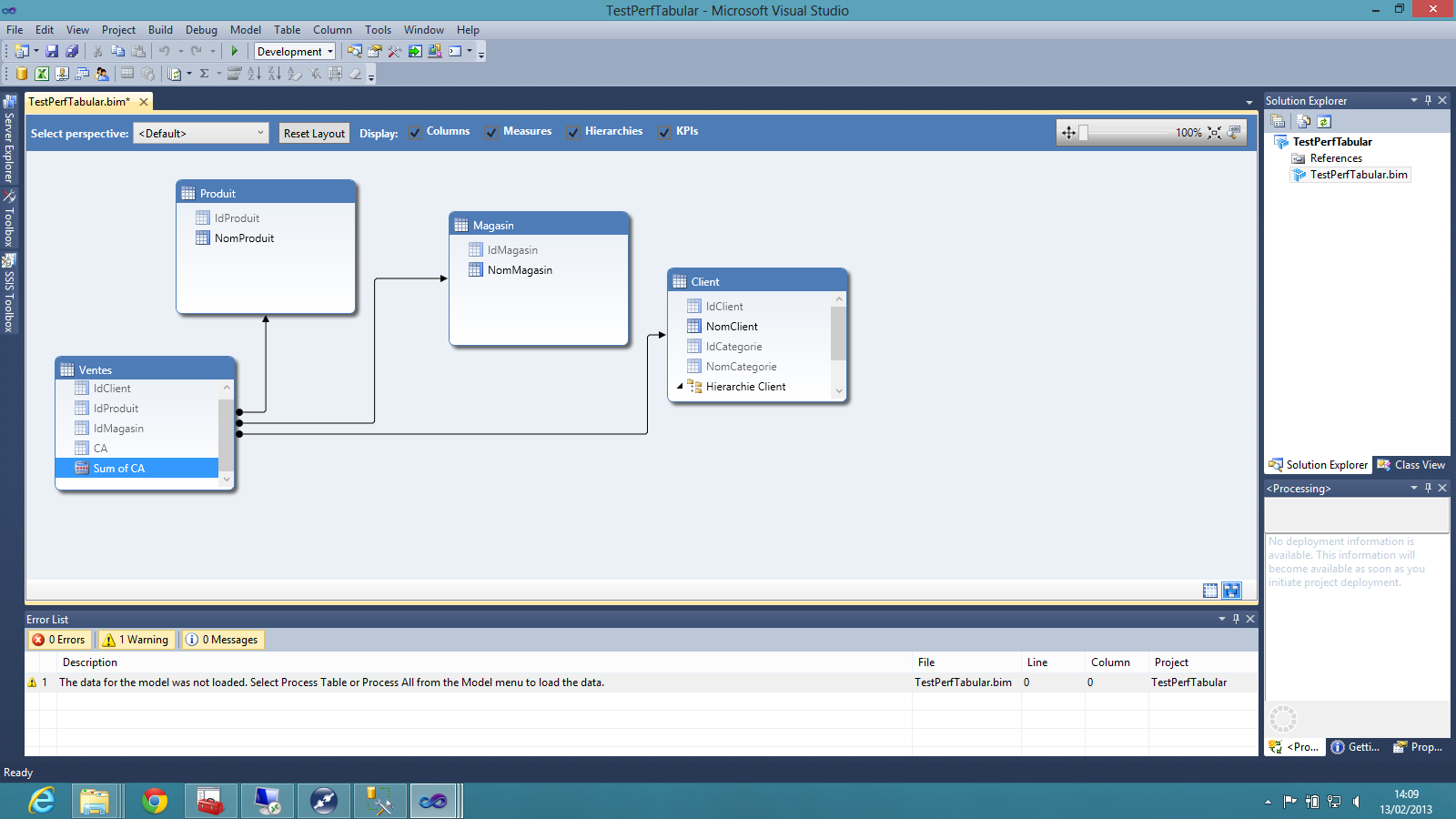
Task: Open the Development configuration dropdown
Action: coord(295,52)
